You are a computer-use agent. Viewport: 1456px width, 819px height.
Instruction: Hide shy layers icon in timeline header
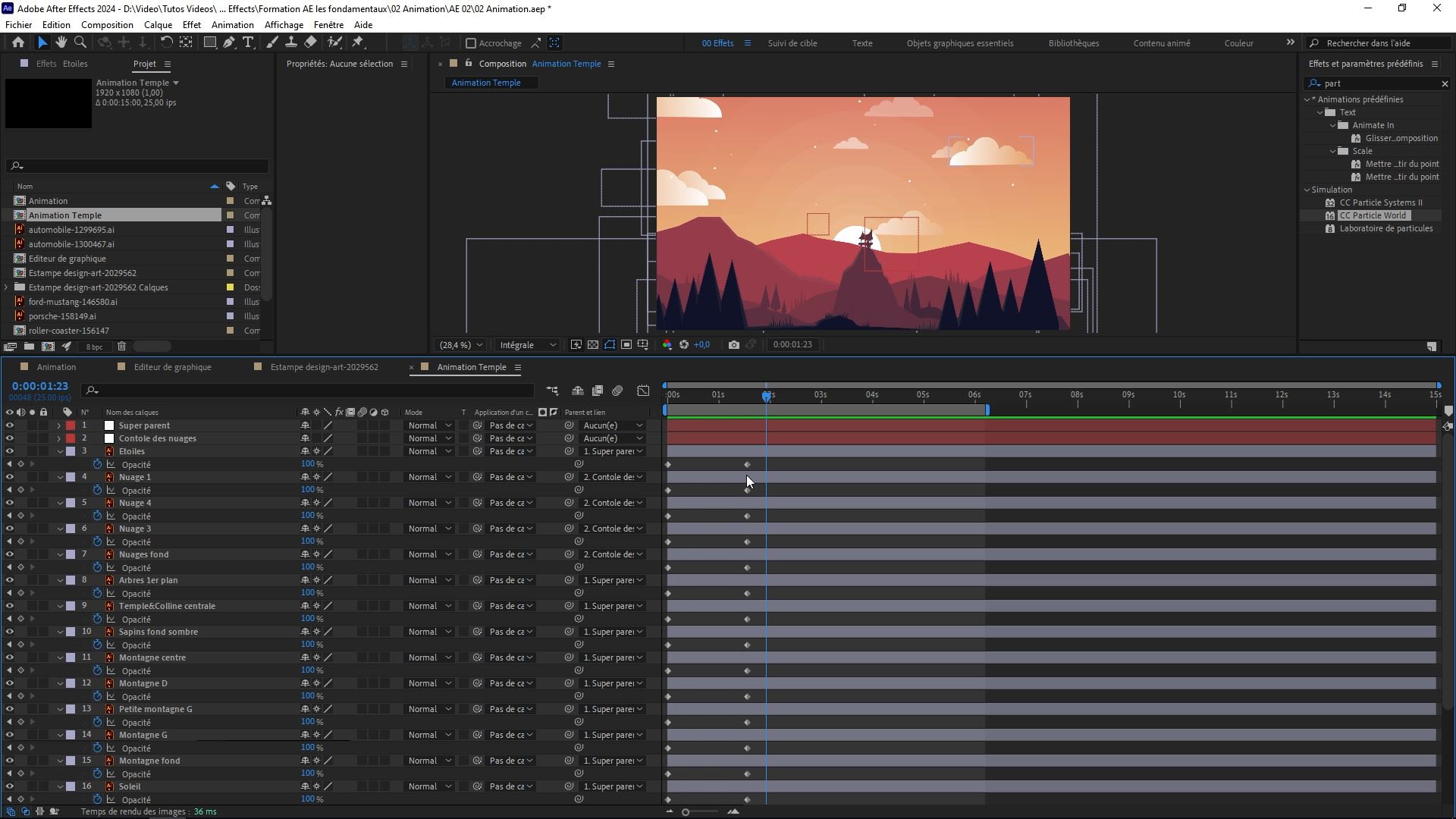[x=578, y=391]
